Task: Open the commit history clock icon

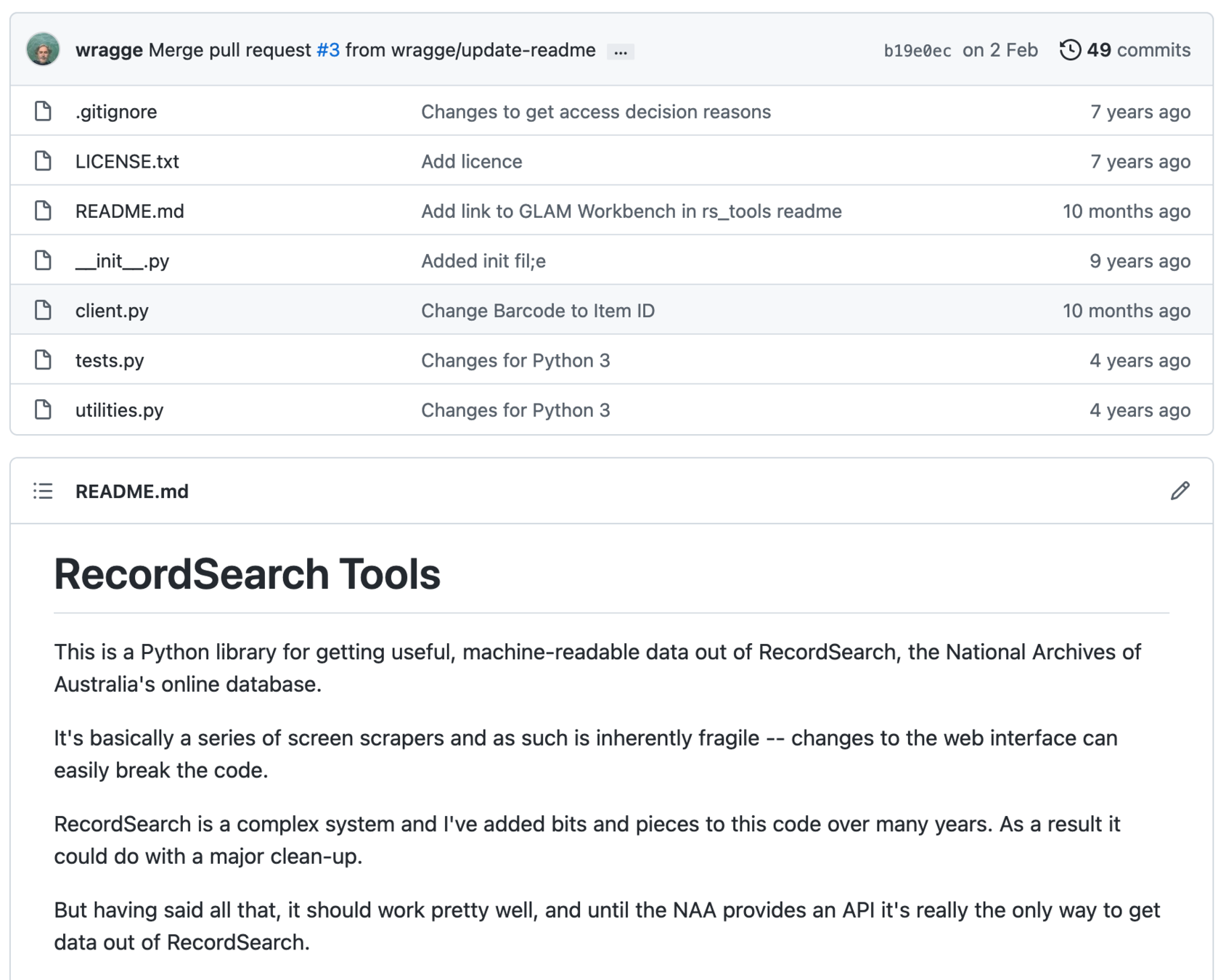Action: 1070,50
